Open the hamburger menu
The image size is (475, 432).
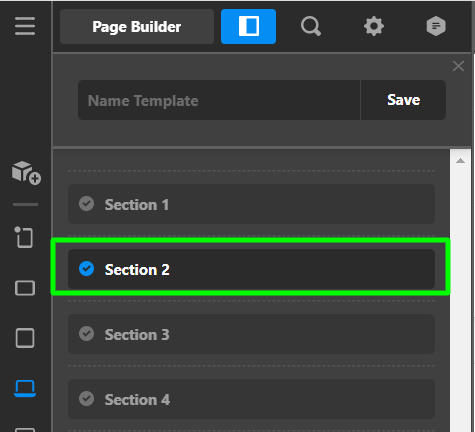point(25,26)
